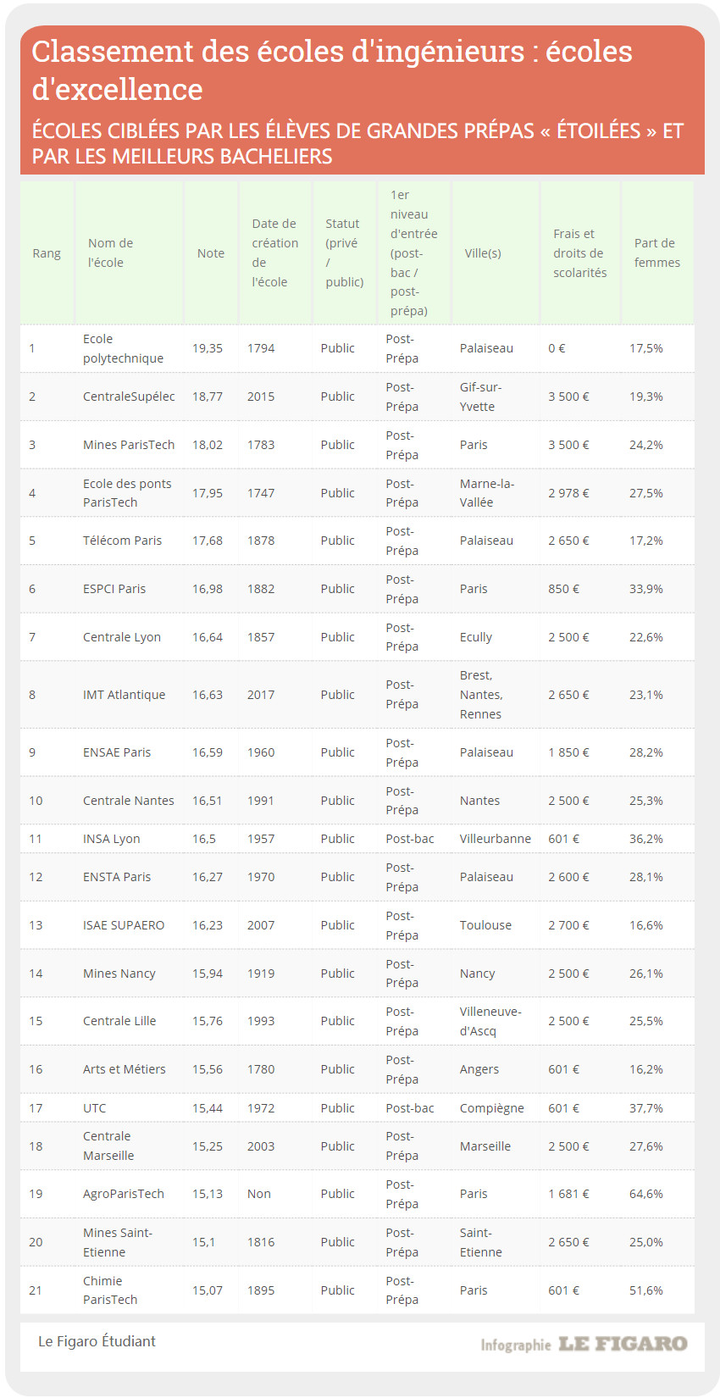Click the Date de création header
Image resolution: width=720 pixels, height=1398 pixels.
(x=275, y=253)
